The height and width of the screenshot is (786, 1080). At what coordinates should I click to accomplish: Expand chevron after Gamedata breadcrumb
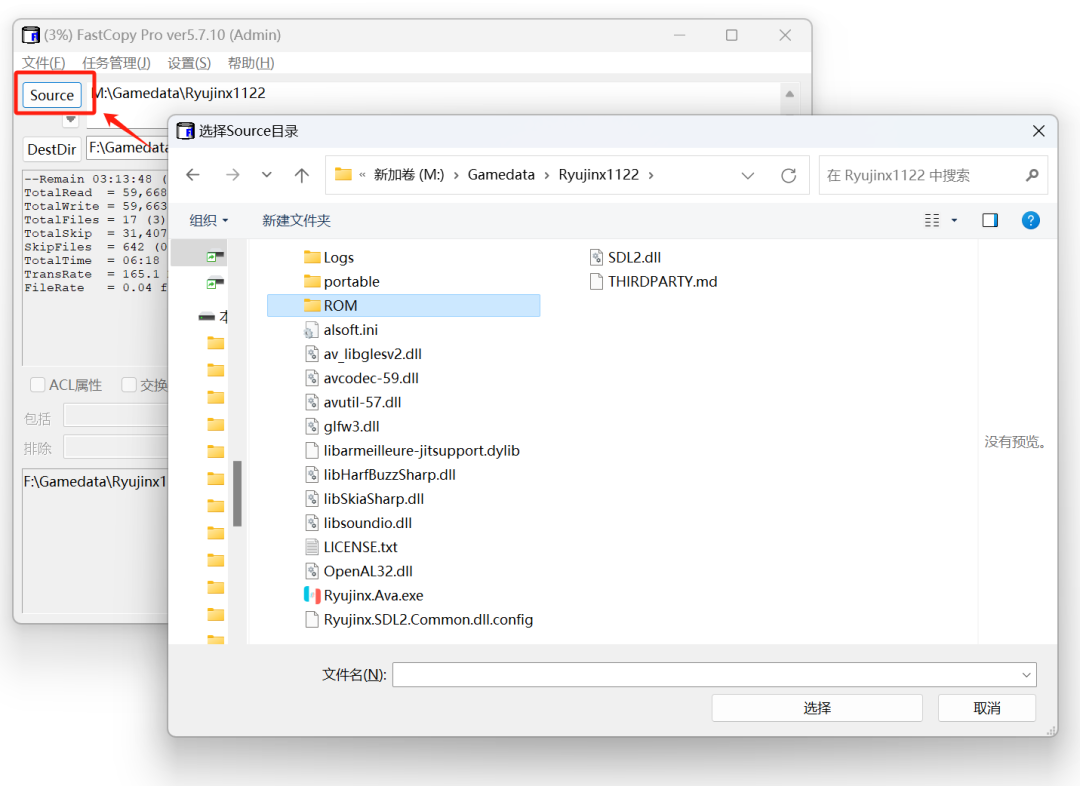click(x=547, y=175)
